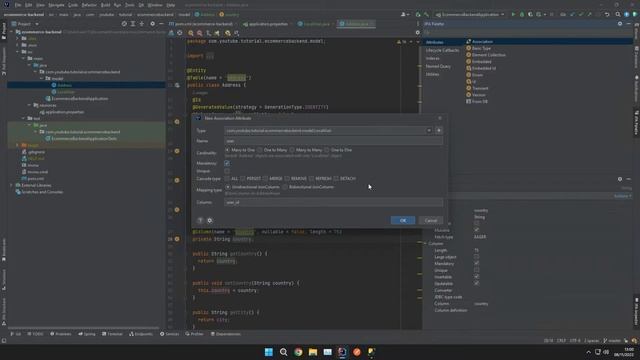The image size is (640, 360).
Task: Select Element Collection in JPA Palette
Action: point(489,55)
